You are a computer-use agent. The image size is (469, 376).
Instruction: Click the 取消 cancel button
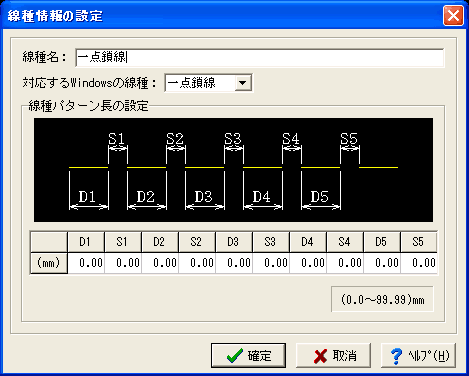point(333,356)
